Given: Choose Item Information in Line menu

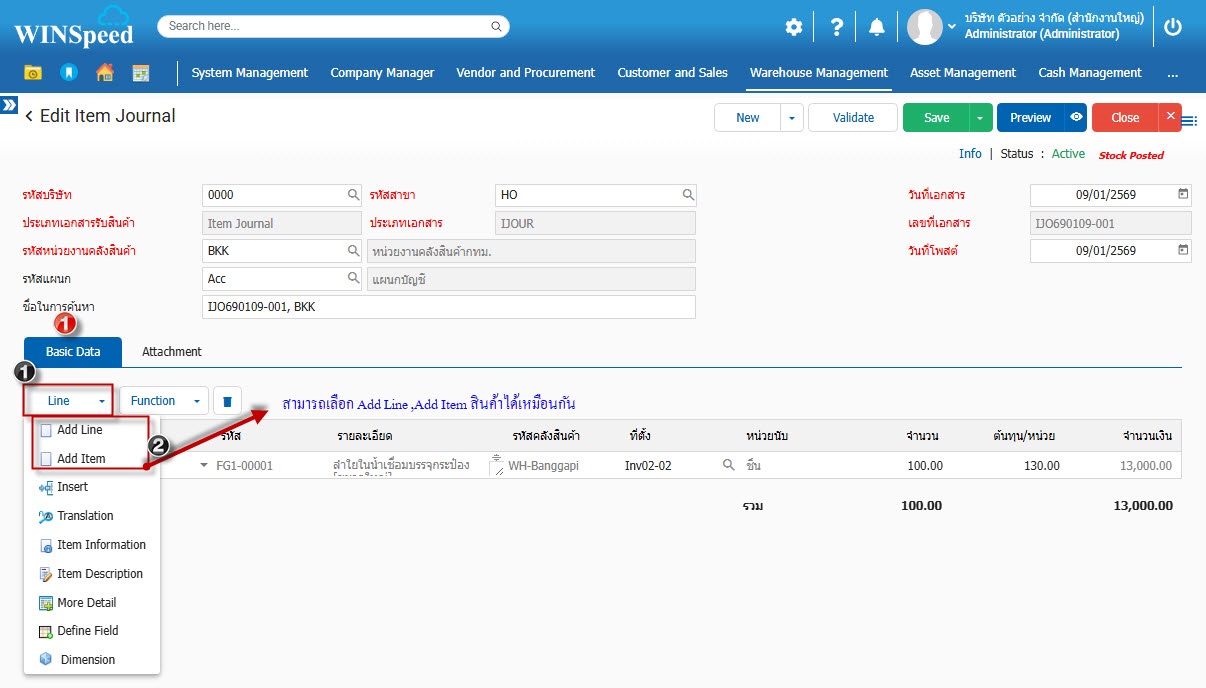Looking at the screenshot, I should (x=101, y=545).
